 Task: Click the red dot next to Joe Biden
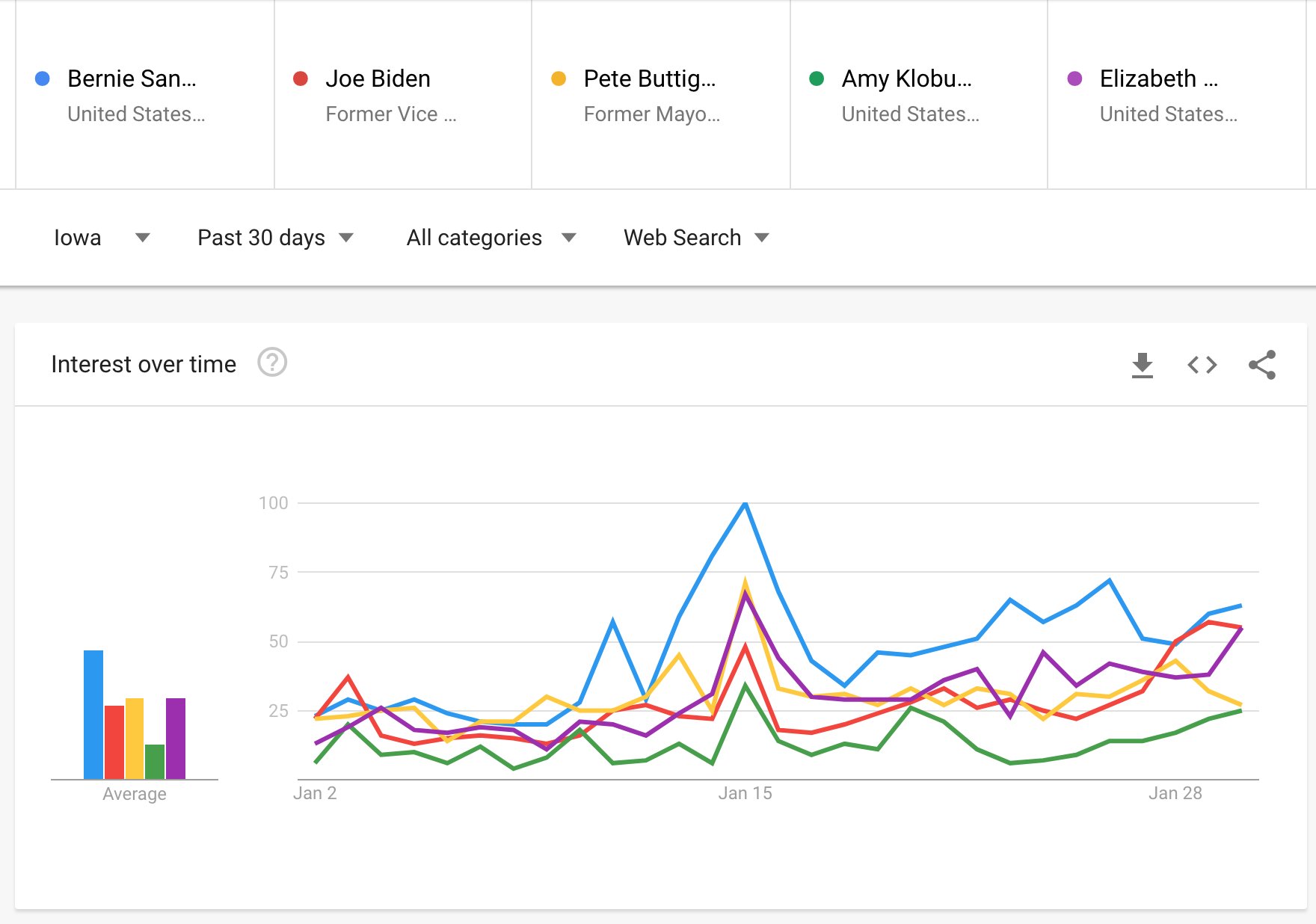pos(301,78)
